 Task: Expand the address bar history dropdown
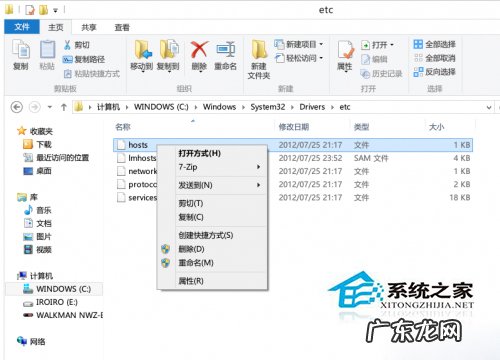489,107
